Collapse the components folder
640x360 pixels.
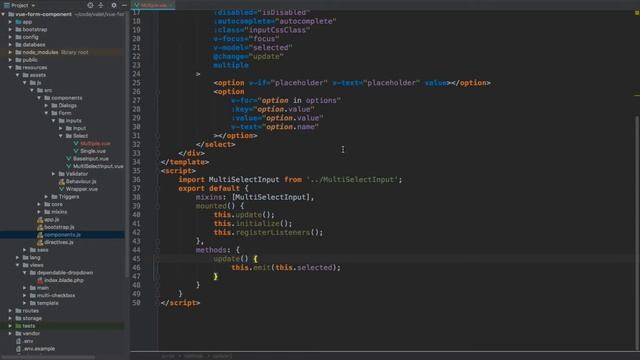(x=40, y=98)
